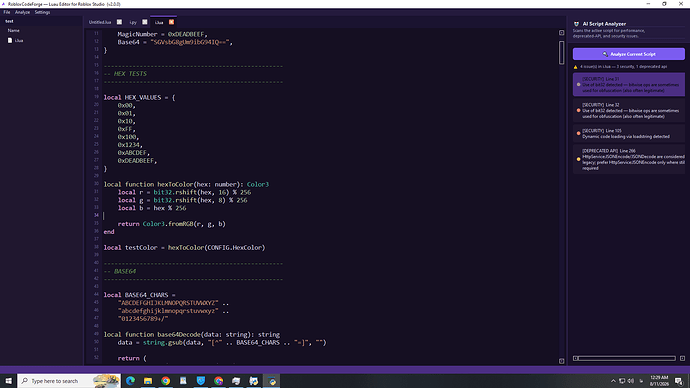690x388 pixels.
Task: Open the Settings menu
Action: [x=42, y=12]
